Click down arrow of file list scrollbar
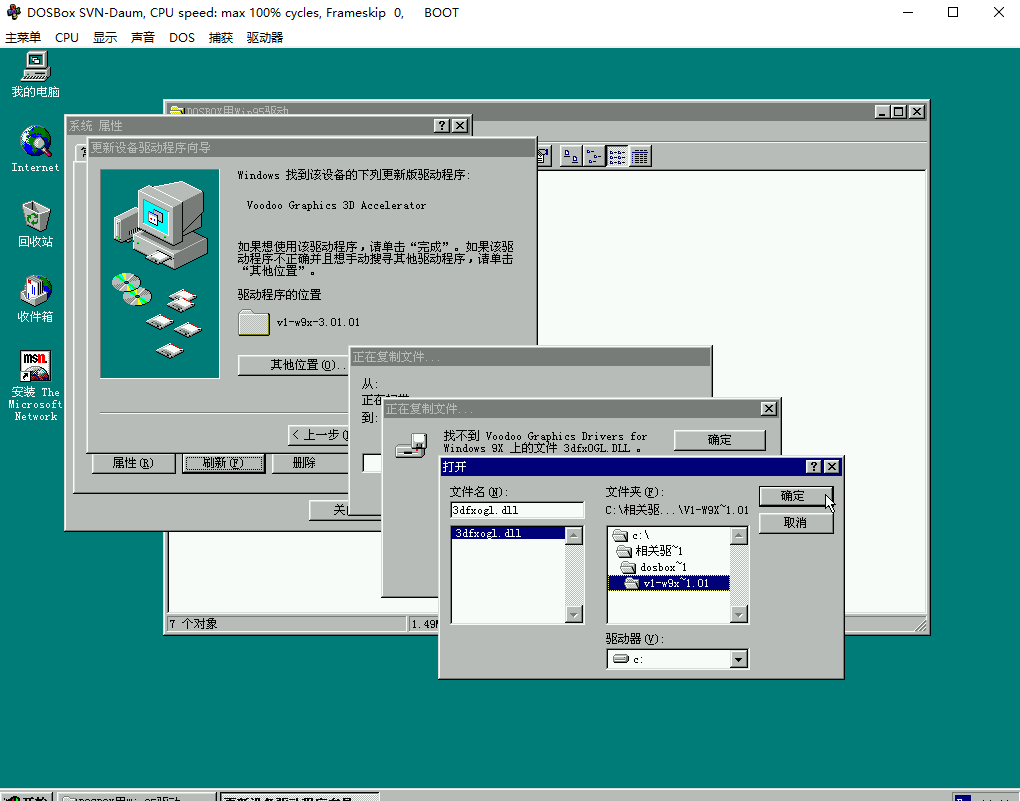 [x=574, y=614]
